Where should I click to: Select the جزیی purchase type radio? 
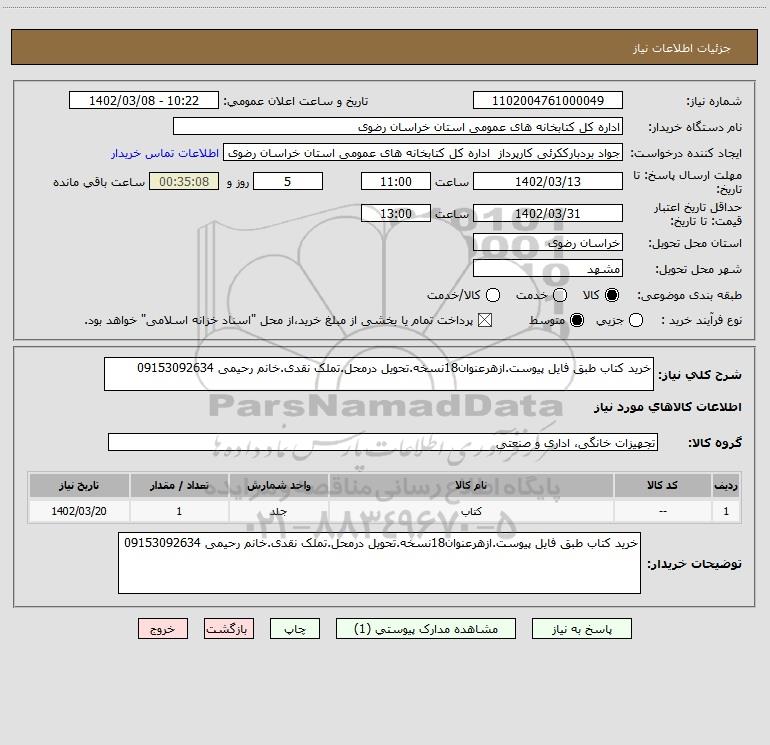click(636, 320)
